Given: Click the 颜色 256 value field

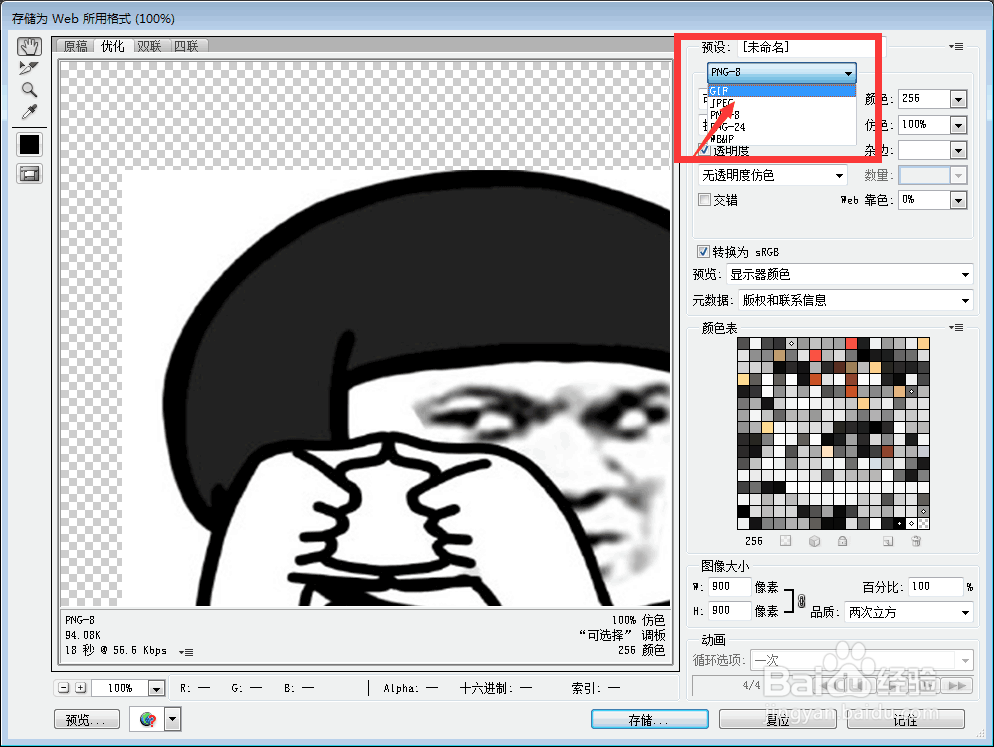Looking at the screenshot, I should (x=924, y=99).
